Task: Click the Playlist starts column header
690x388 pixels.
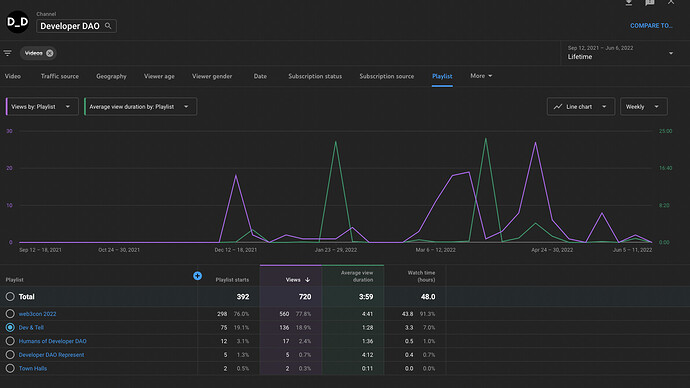Action: click(232, 280)
